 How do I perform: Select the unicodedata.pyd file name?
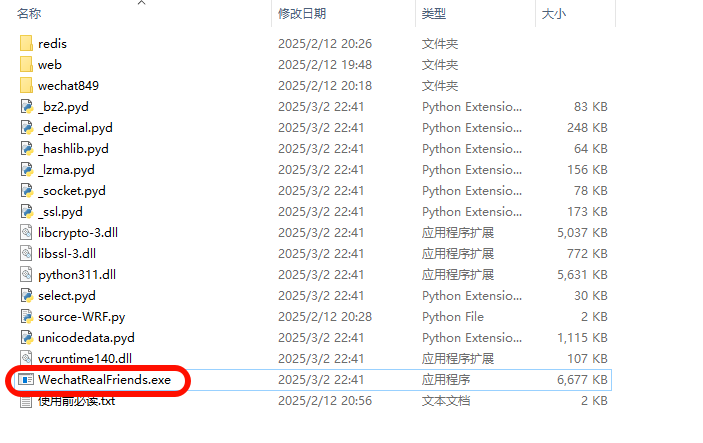(86, 338)
